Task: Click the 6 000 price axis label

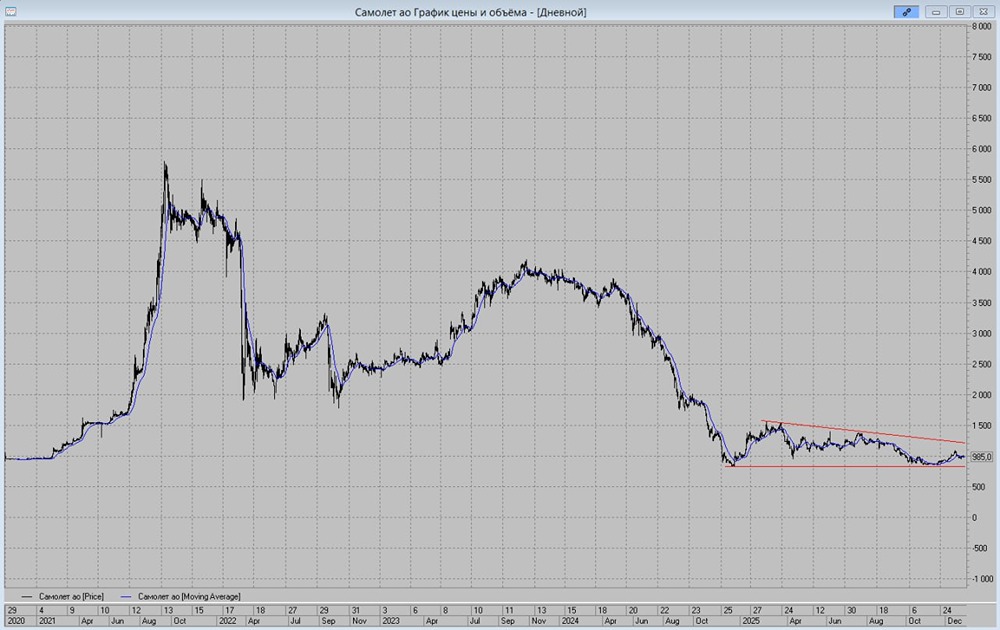Action: coord(982,149)
